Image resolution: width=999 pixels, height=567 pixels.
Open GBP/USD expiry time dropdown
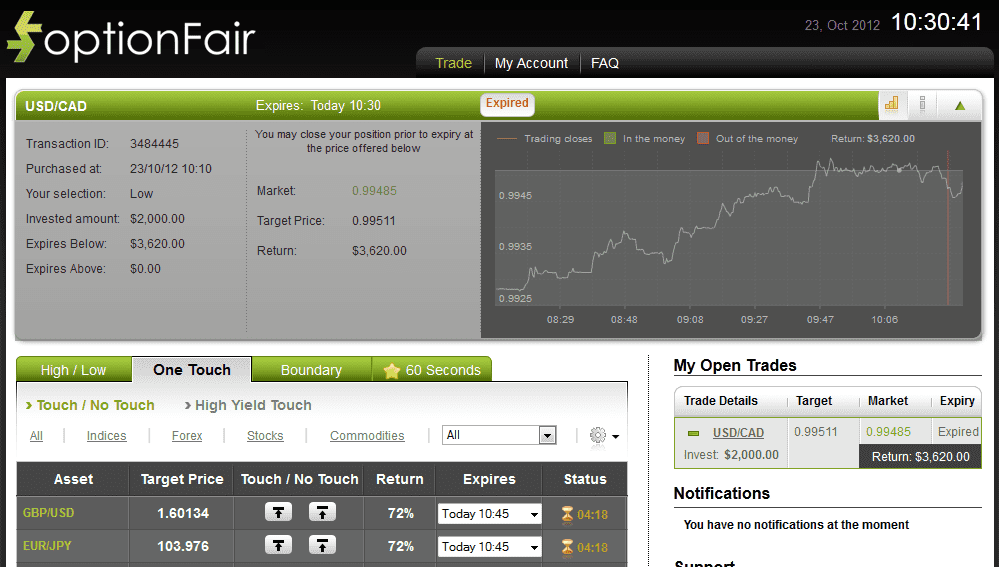click(489, 514)
